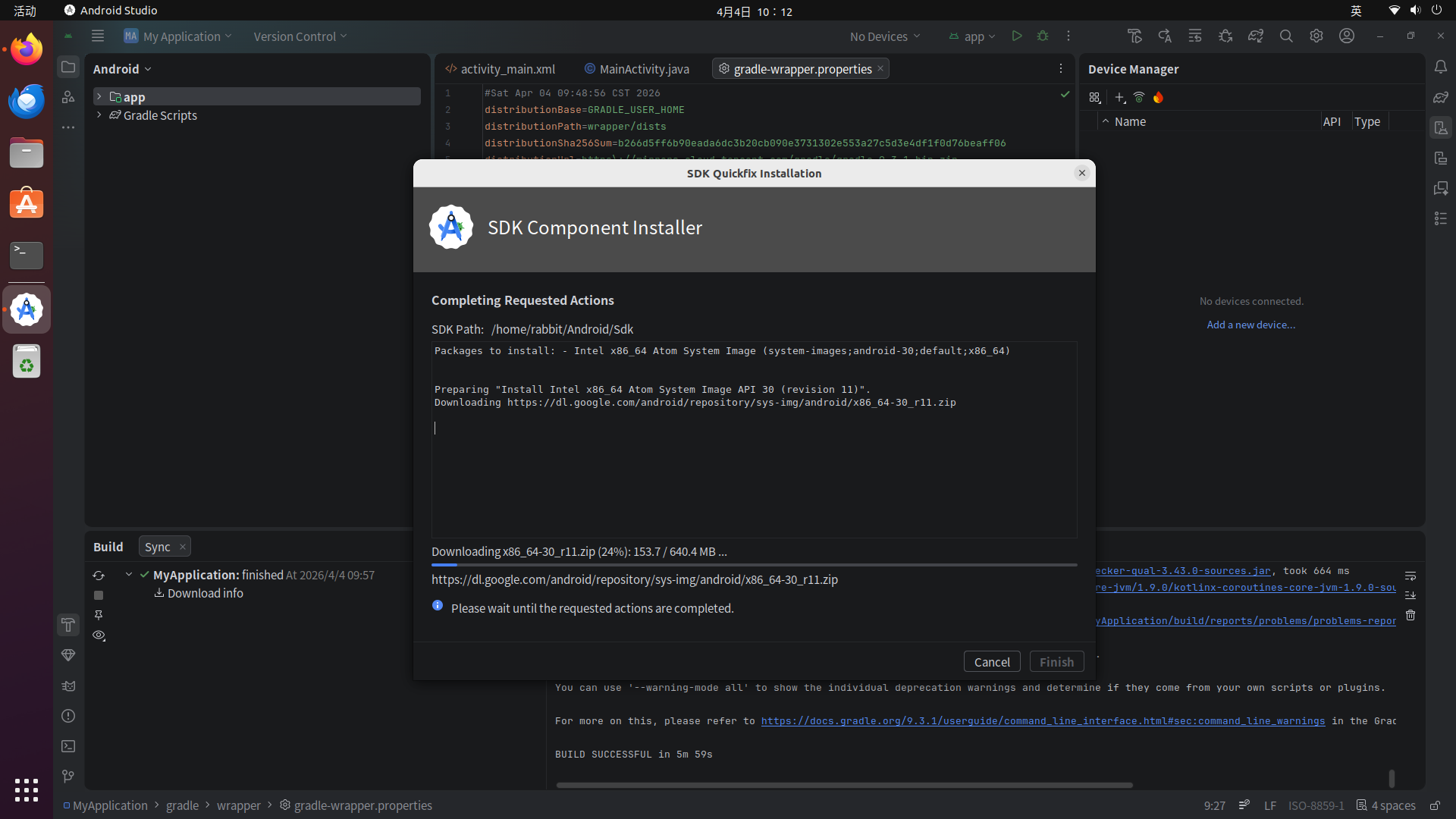Open the Logcat tool window icon
This screenshot has width=1456, height=819.
click(x=68, y=686)
